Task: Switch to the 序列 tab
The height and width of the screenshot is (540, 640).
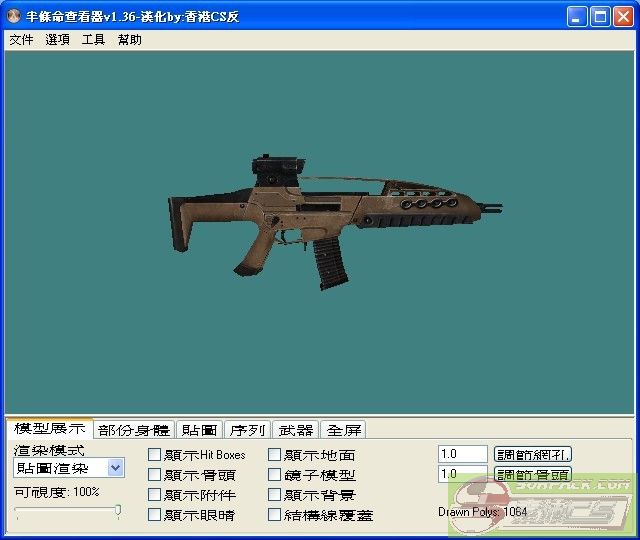Action: (247, 430)
